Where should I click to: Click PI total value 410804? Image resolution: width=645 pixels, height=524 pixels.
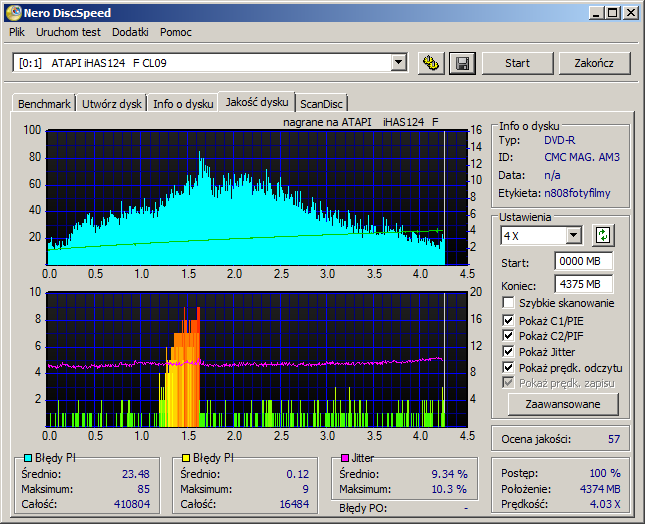point(132,504)
